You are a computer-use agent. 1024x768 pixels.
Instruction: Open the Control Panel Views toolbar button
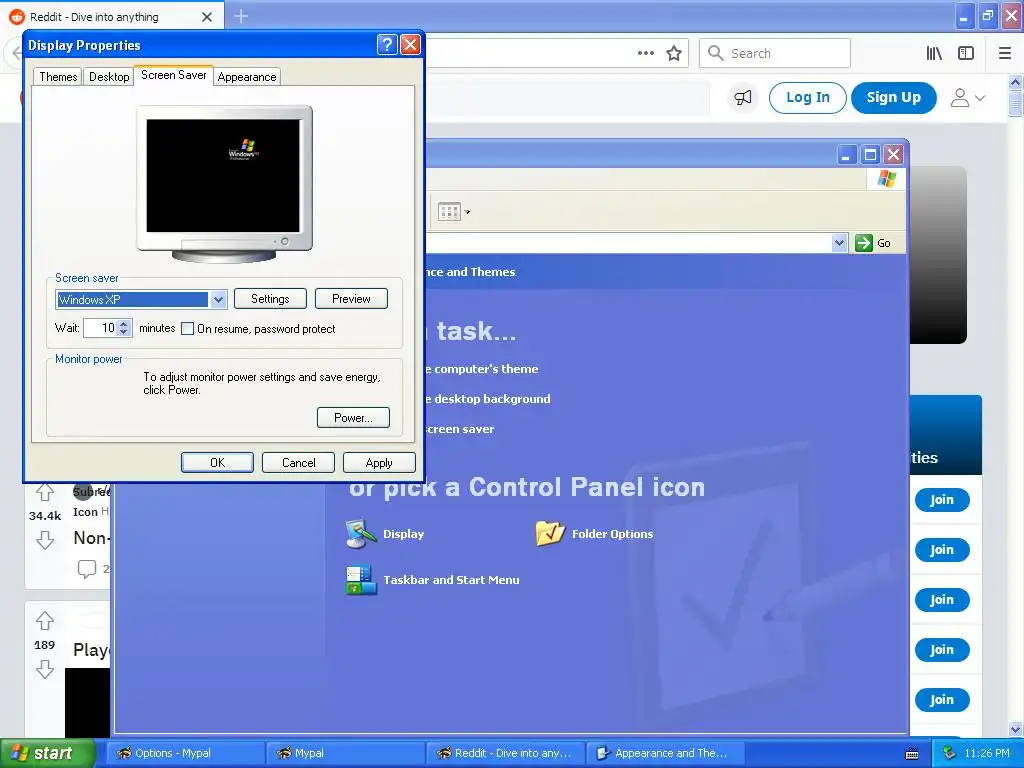[x=453, y=212]
